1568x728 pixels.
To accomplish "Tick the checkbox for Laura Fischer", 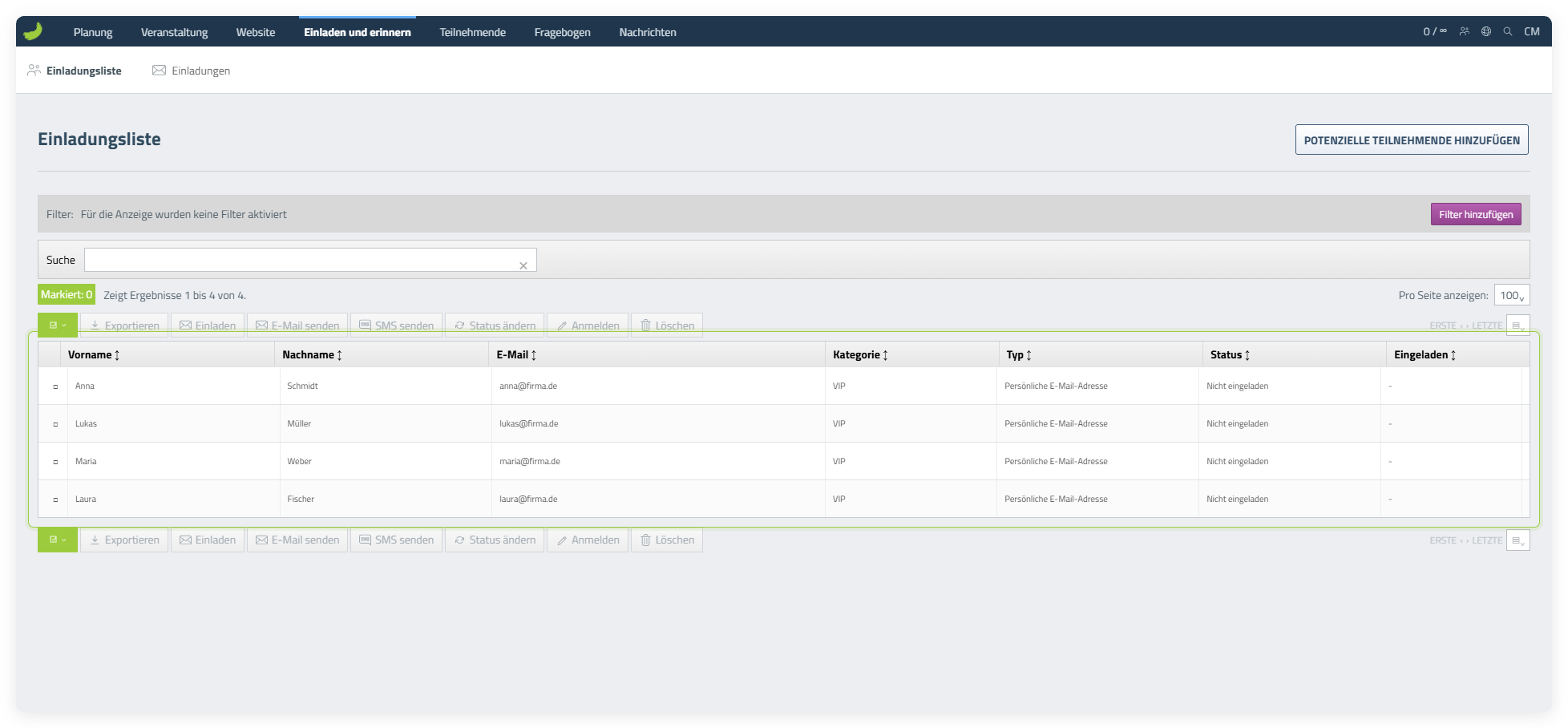I will tap(55, 499).
